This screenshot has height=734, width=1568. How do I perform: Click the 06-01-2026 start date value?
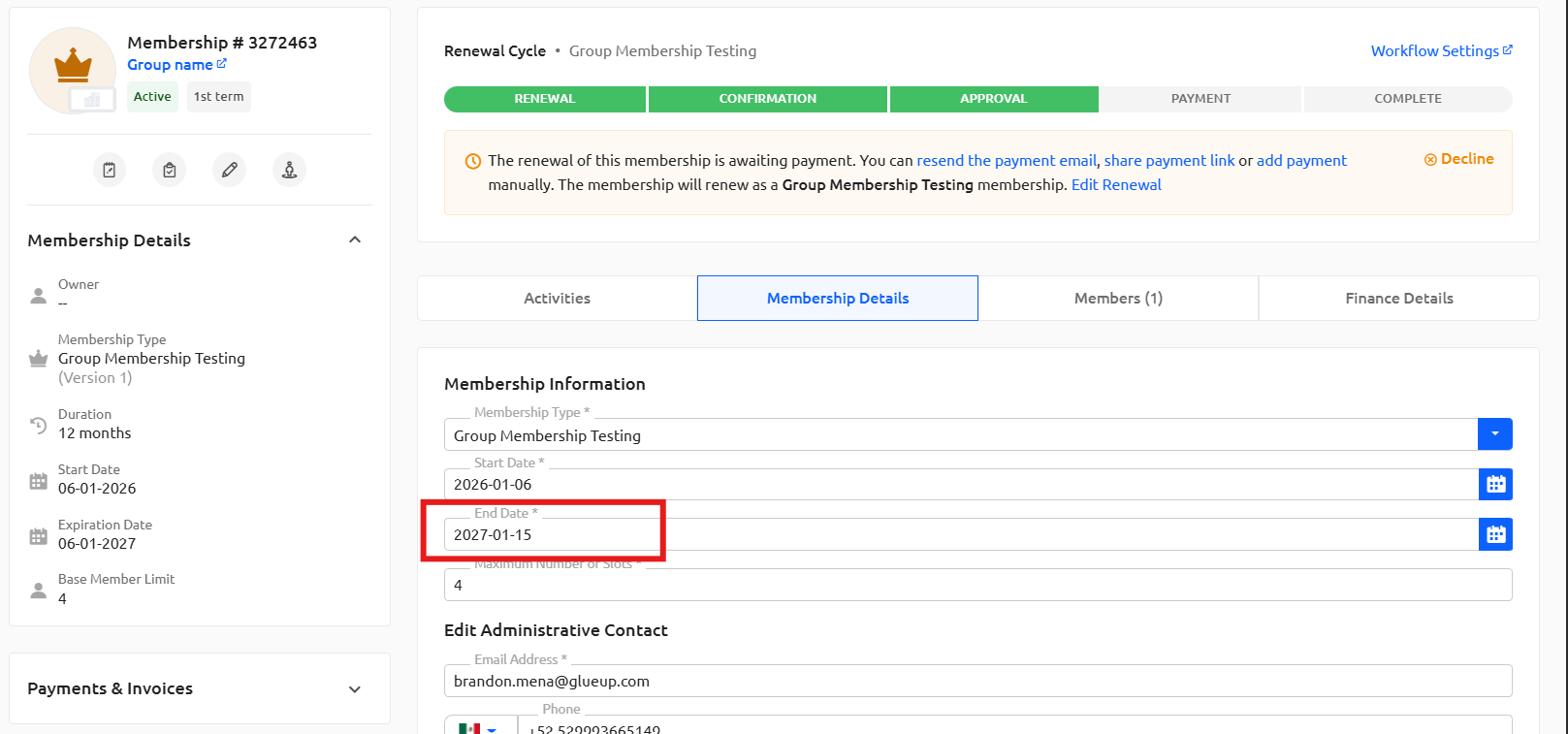tap(97, 489)
